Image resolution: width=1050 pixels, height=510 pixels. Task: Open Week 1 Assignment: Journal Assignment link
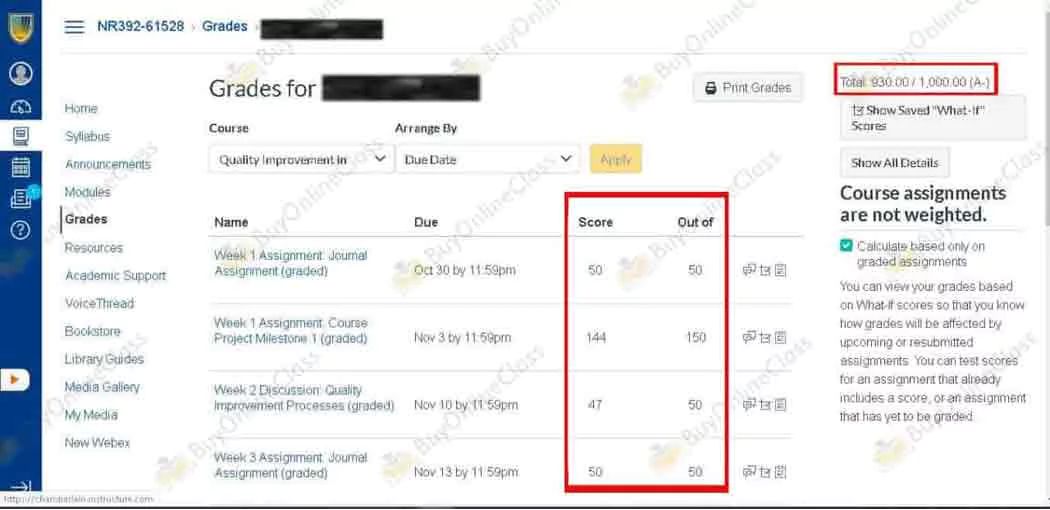pos(291,264)
